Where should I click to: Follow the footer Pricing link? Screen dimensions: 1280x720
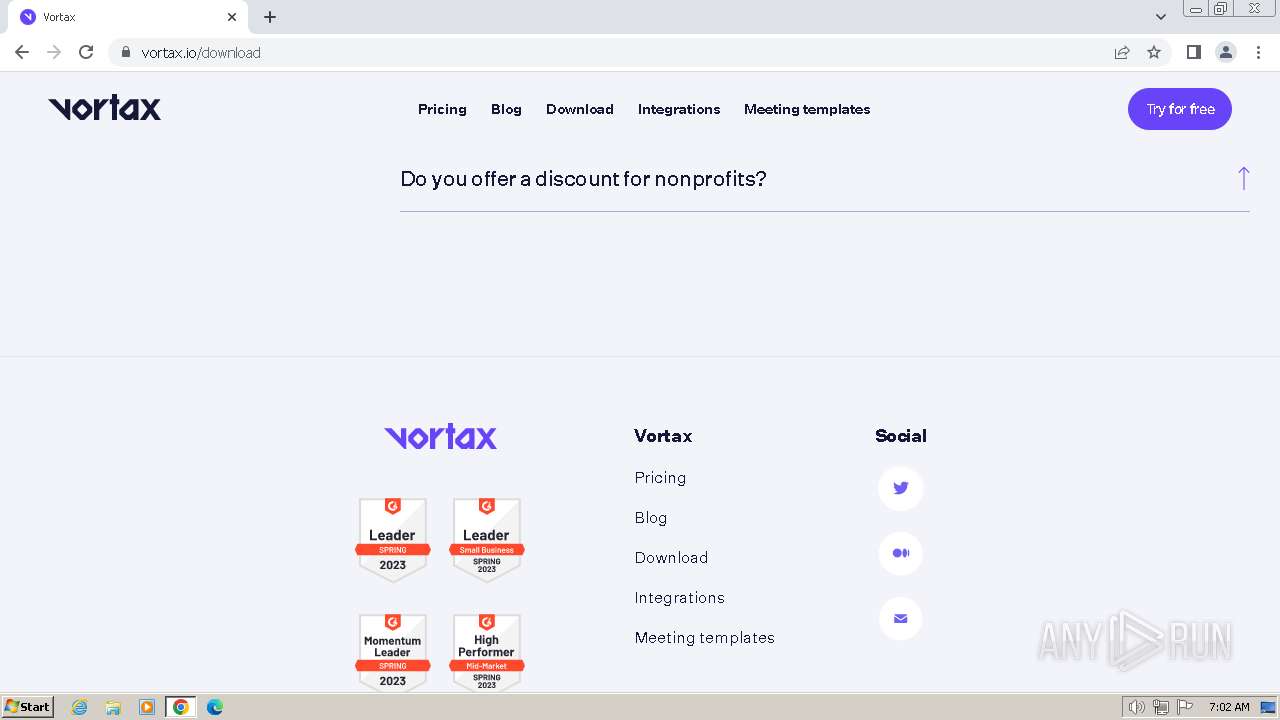660,478
